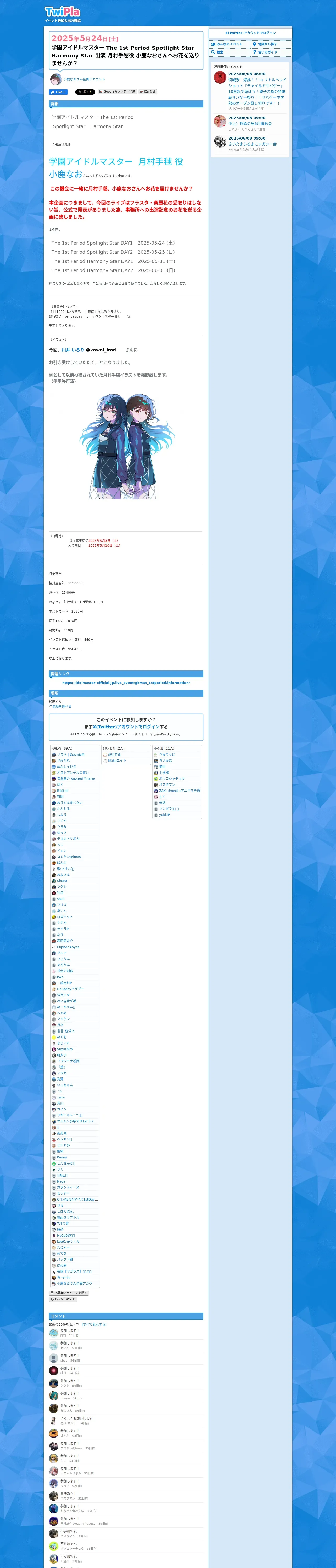Open 地図から探す menu item
The width and height of the screenshot is (336, 1568).
click(x=271, y=44)
